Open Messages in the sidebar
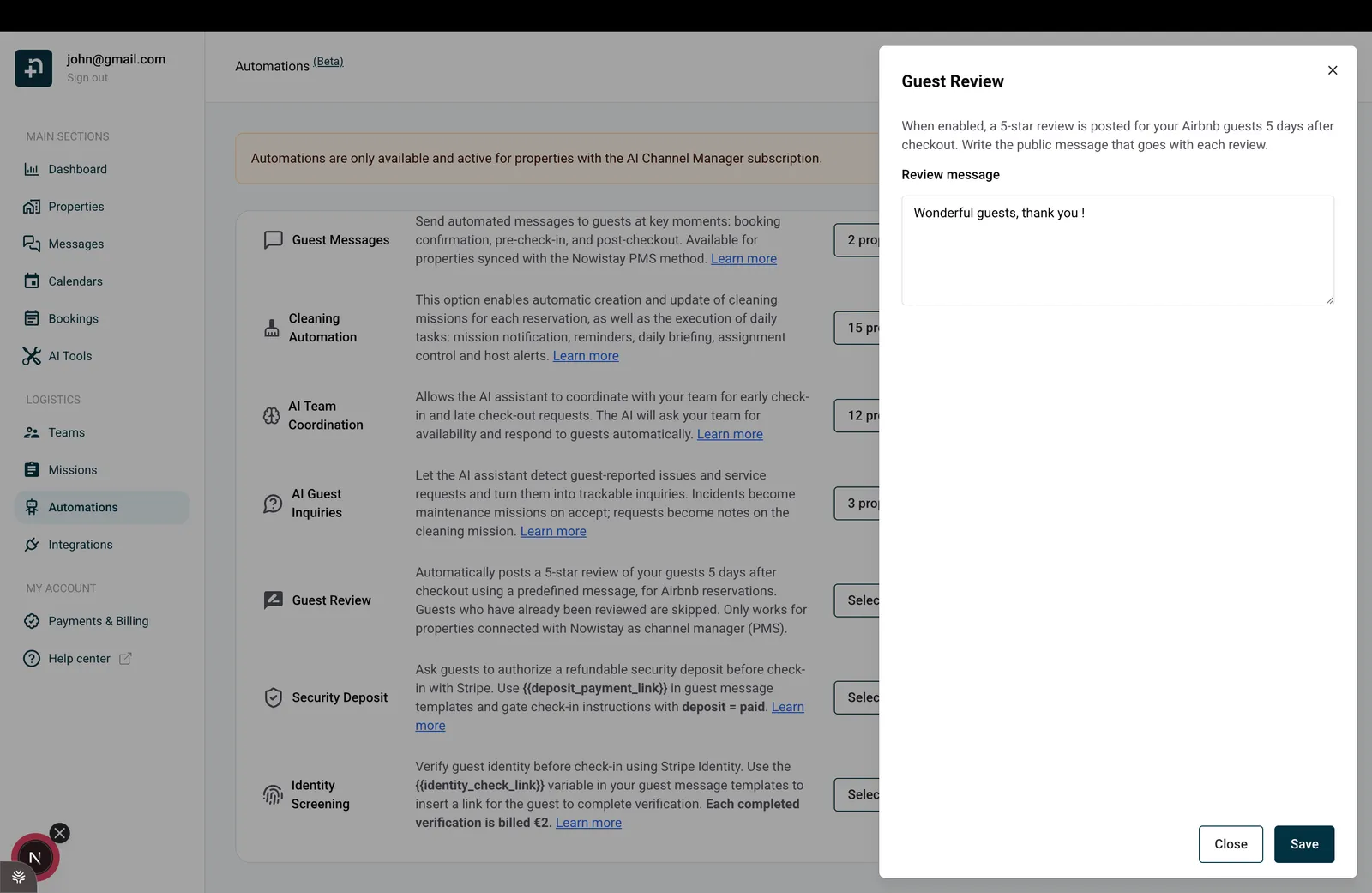 point(75,244)
